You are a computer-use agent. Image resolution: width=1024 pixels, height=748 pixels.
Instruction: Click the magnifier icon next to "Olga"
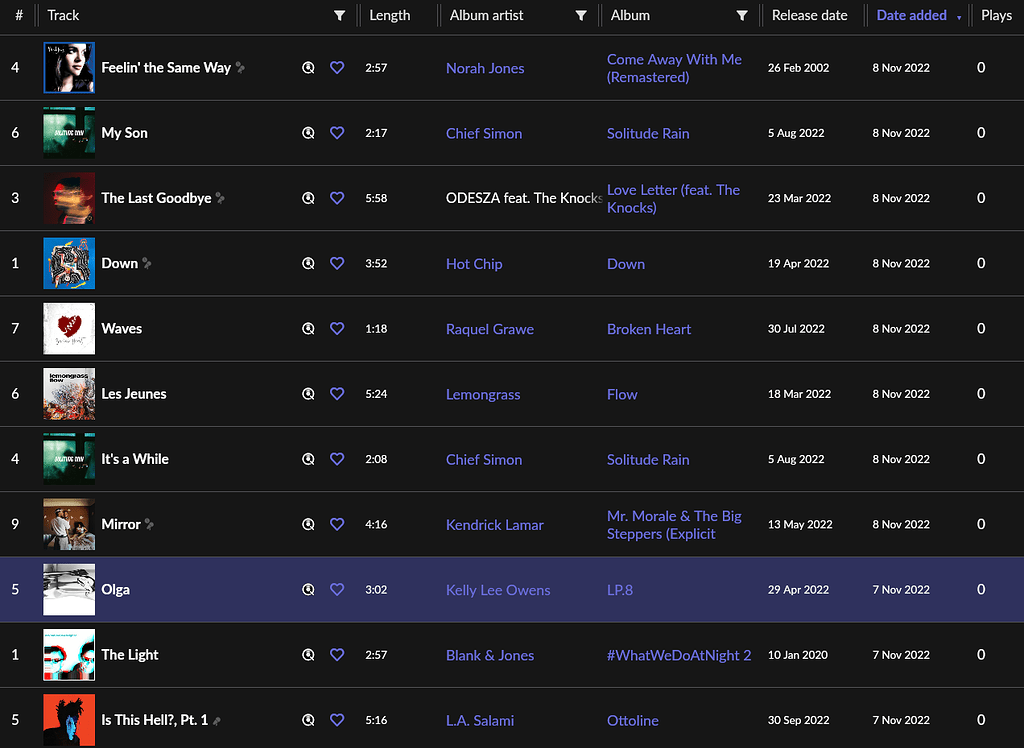(x=307, y=589)
